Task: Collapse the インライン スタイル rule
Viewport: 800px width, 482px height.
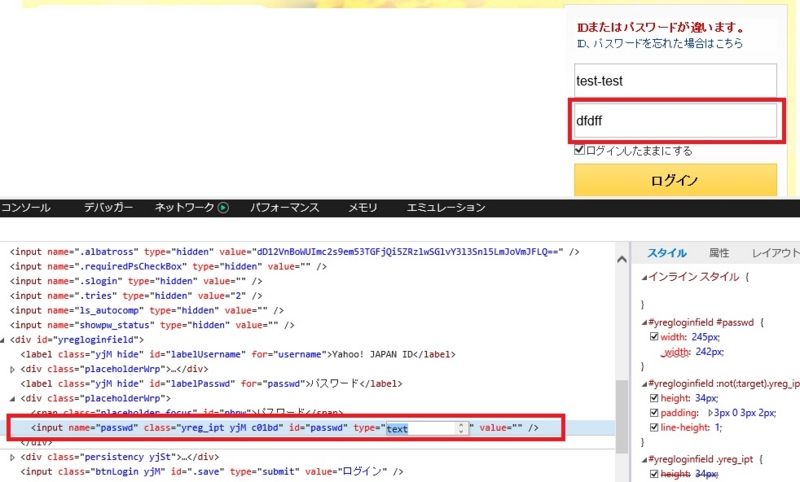Action: click(x=644, y=277)
